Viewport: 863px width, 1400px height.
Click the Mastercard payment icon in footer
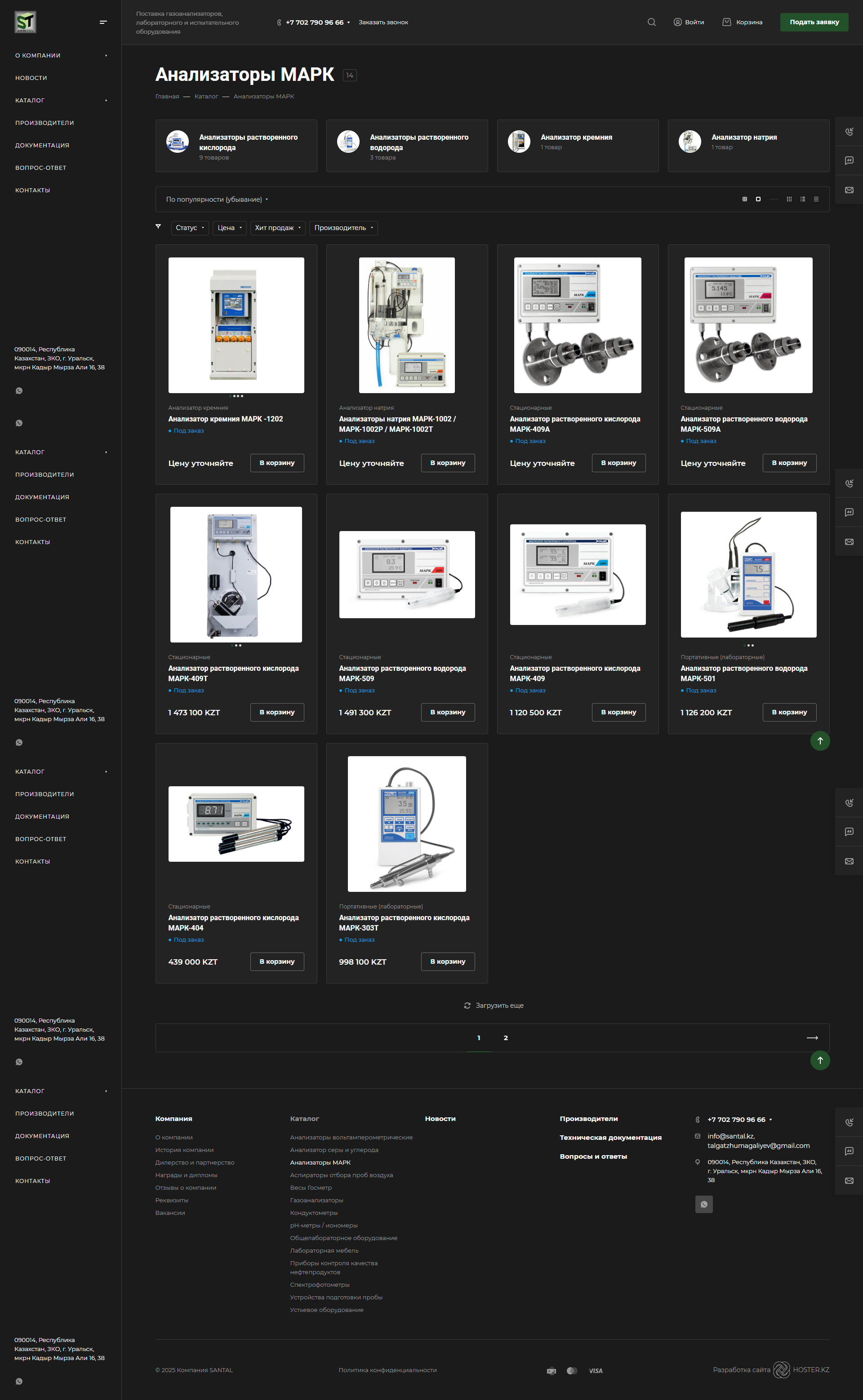[x=572, y=1371]
